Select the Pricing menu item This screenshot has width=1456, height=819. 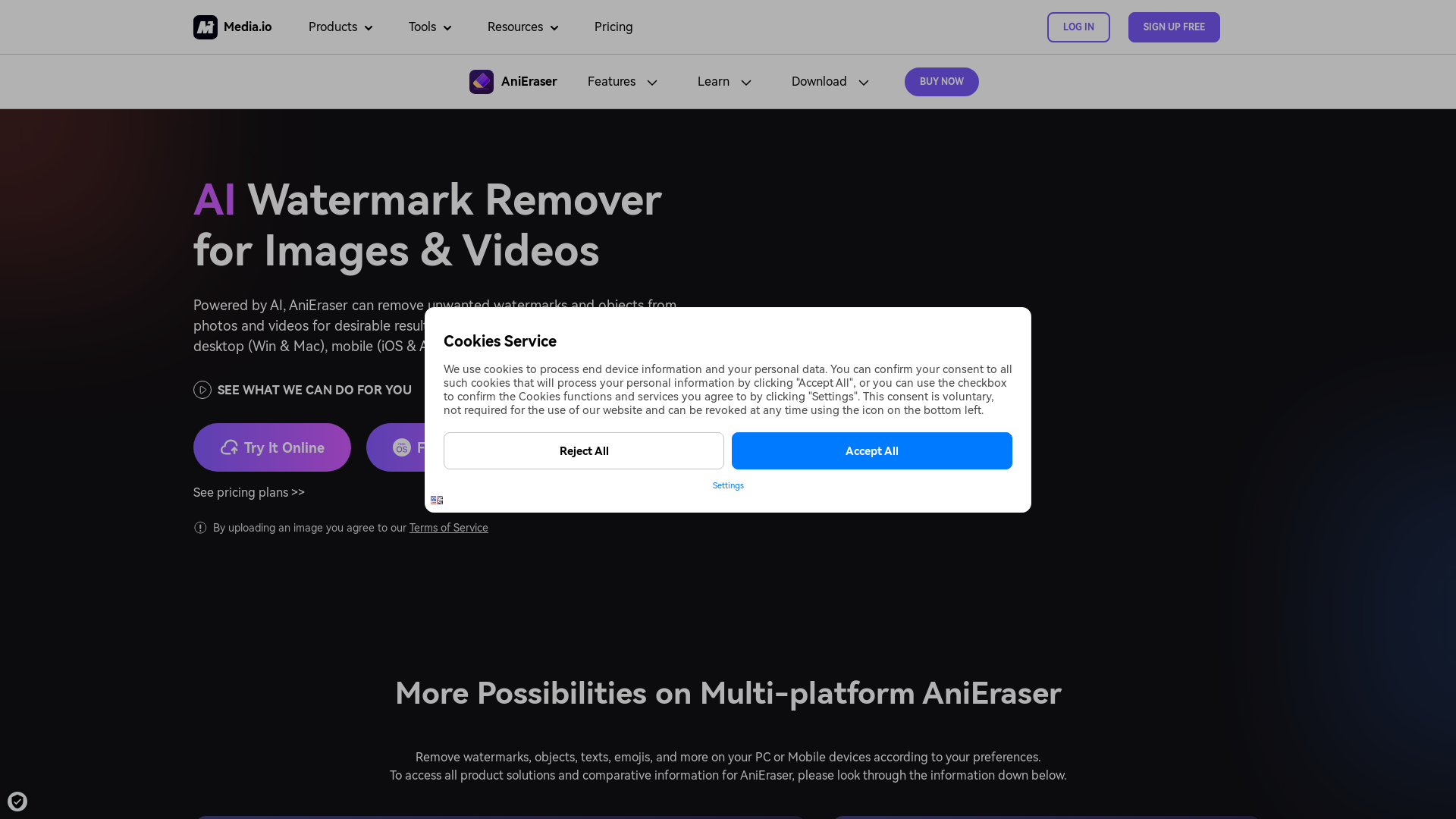[613, 27]
